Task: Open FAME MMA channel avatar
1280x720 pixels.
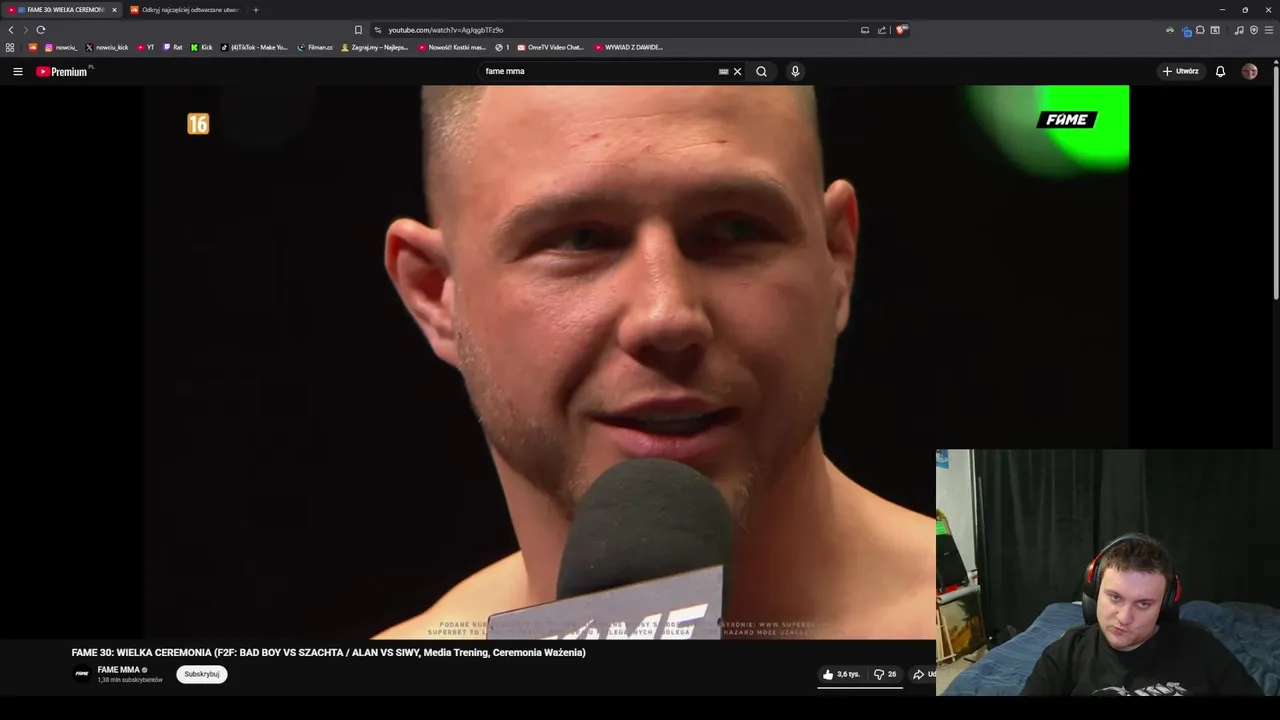Action: tap(82, 674)
